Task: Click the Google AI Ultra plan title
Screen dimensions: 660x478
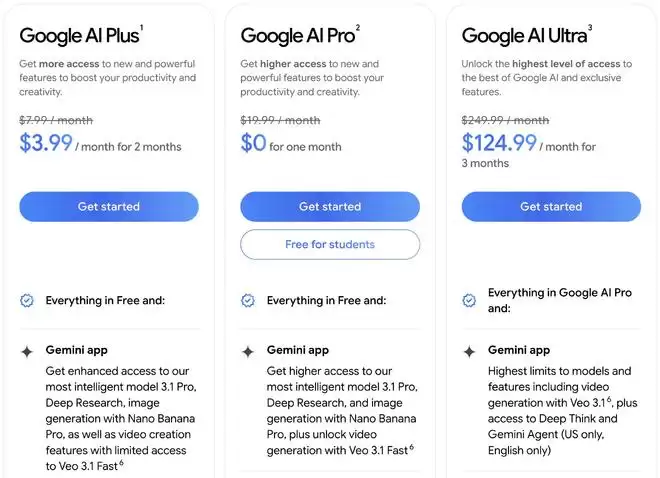Action: tap(523, 36)
